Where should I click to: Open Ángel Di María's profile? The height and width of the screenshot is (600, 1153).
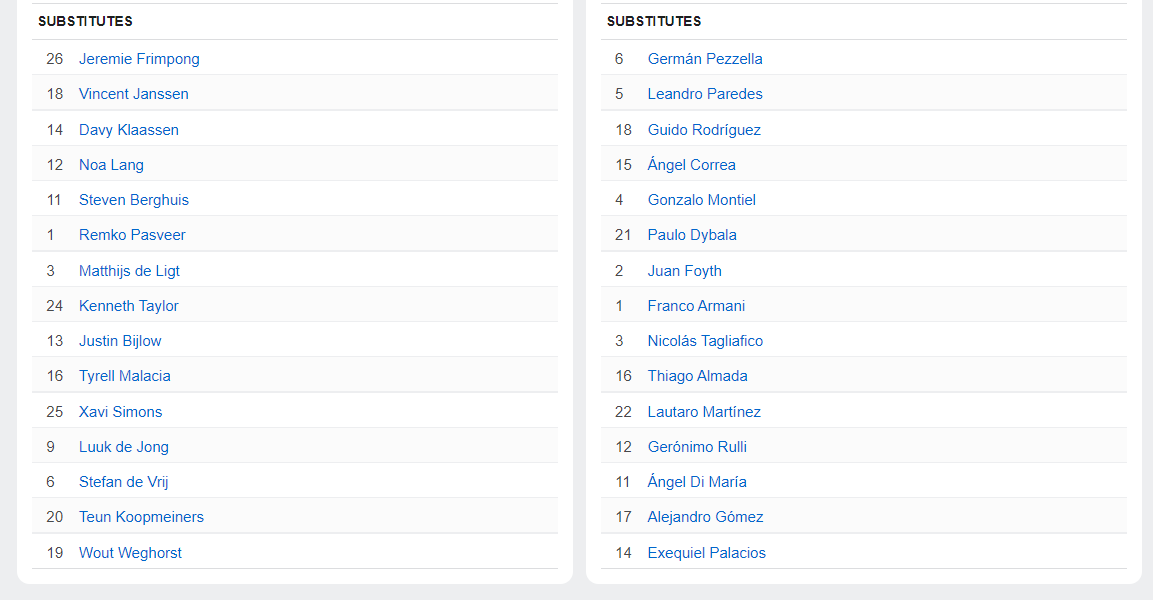[697, 482]
